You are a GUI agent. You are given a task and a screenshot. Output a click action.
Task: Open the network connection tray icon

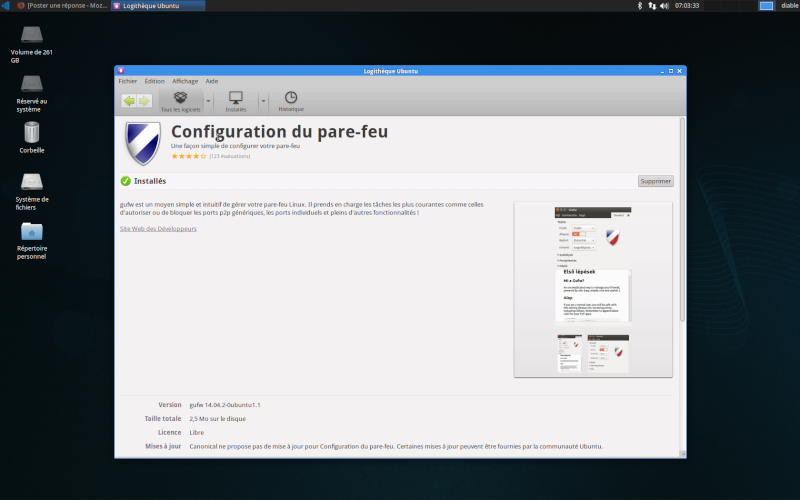(x=652, y=6)
